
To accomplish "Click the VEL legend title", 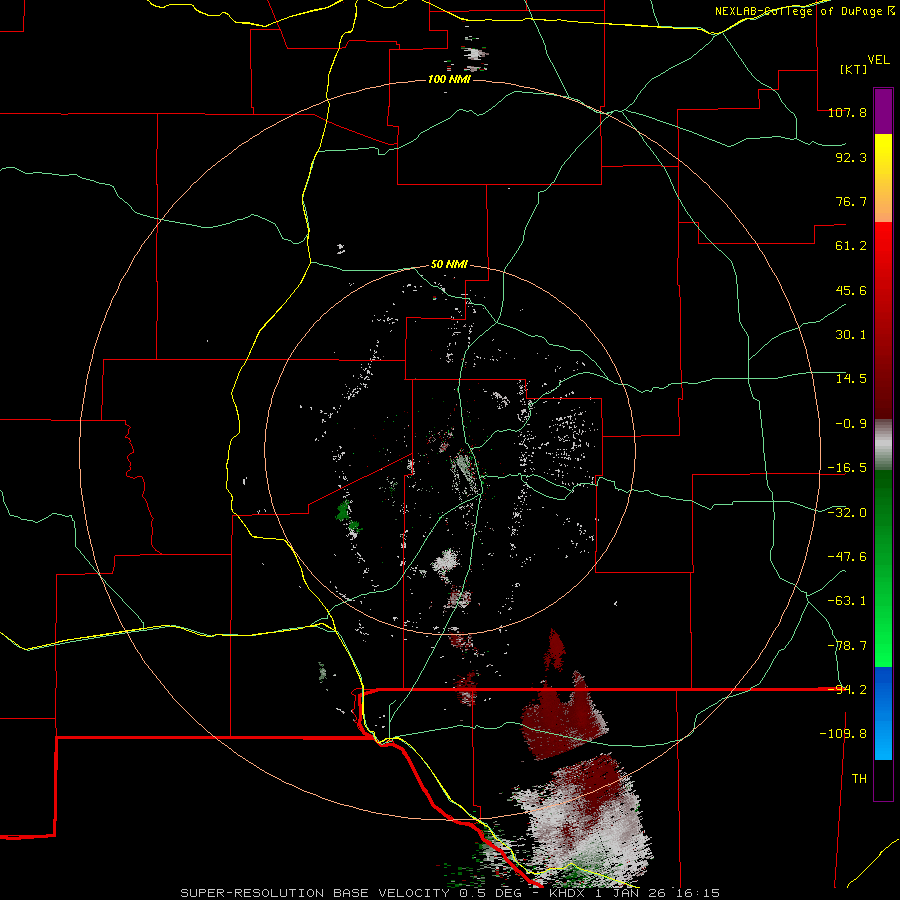I will (x=878, y=60).
